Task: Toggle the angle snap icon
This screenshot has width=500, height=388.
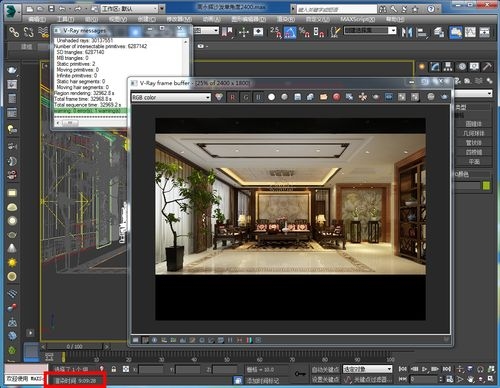Action: pos(290,32)
